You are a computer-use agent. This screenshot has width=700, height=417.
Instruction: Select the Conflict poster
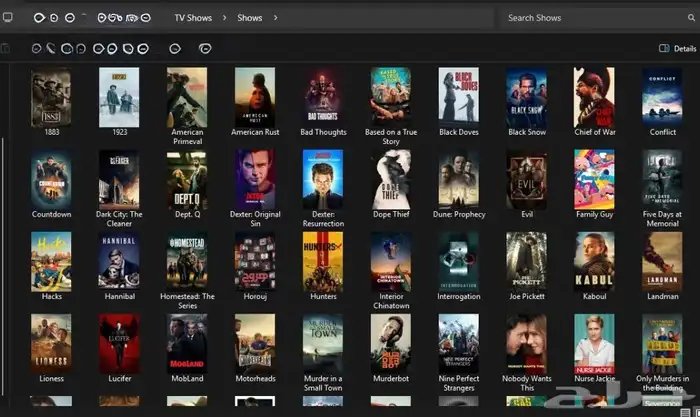point(662,97)
